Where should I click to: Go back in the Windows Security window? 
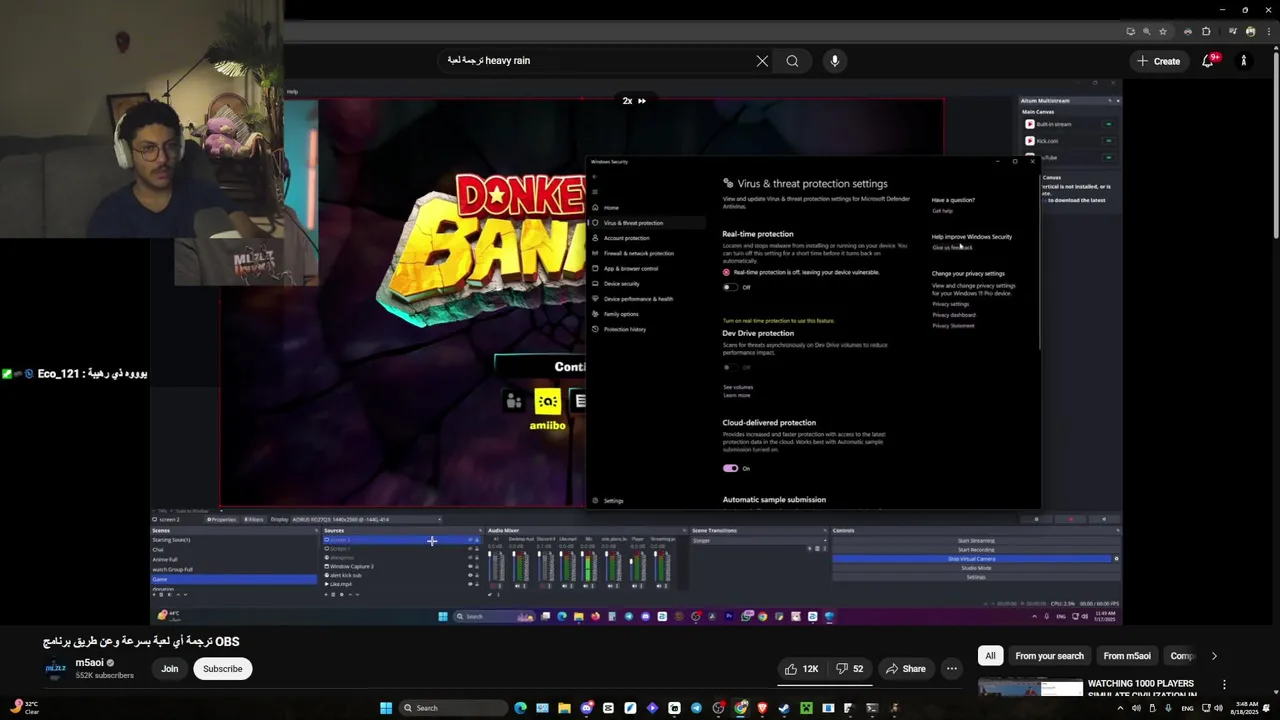(594, 177)
